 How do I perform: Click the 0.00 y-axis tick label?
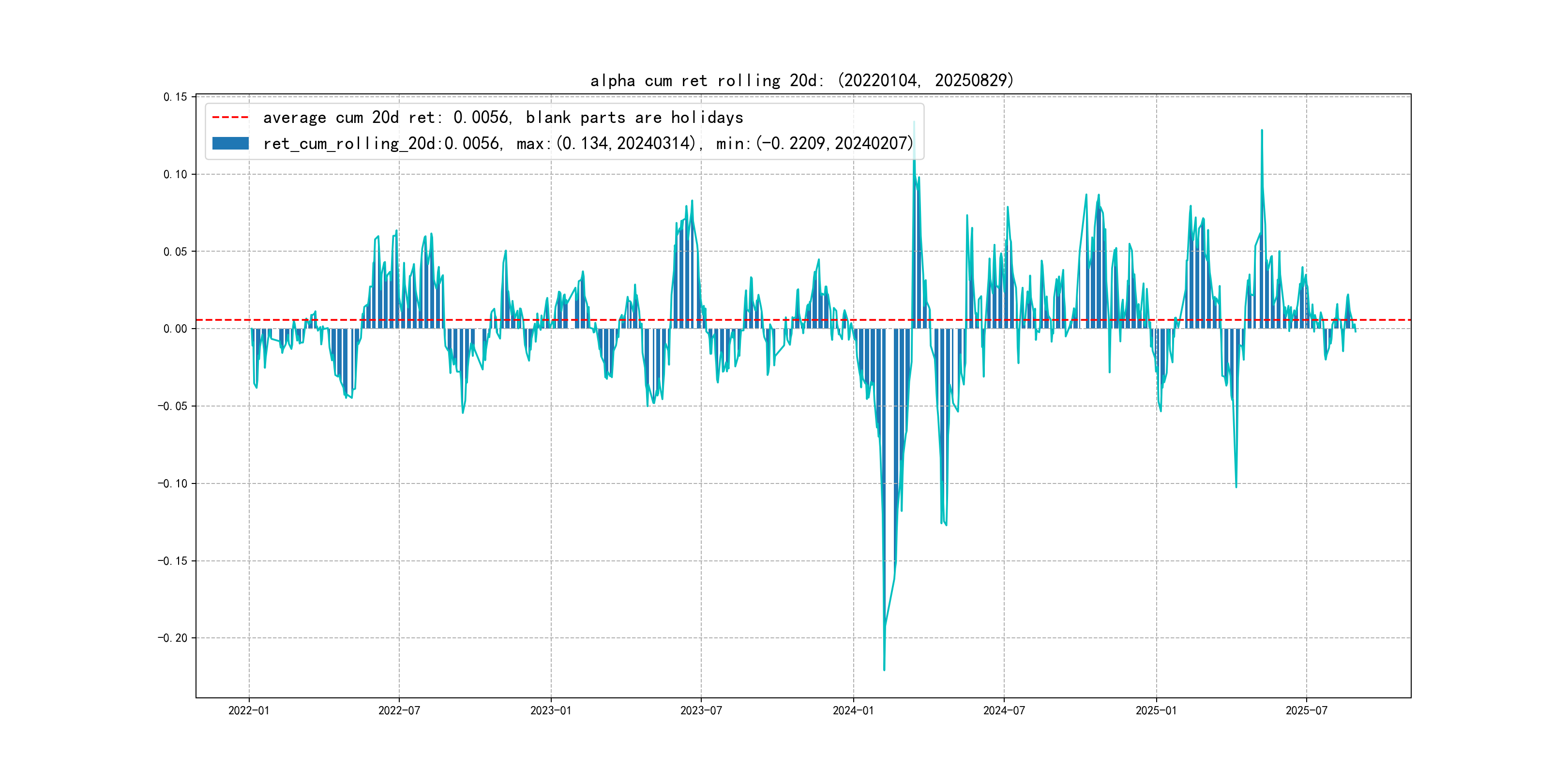[175, 329]
